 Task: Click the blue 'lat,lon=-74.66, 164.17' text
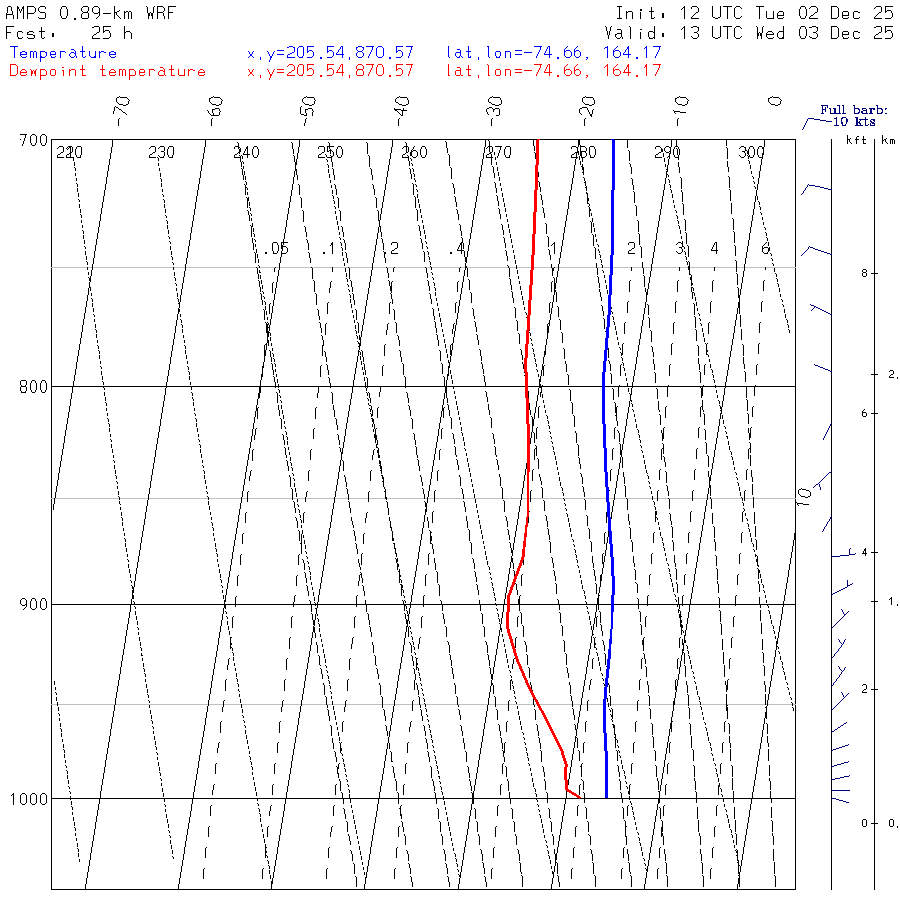click(554, 53)
